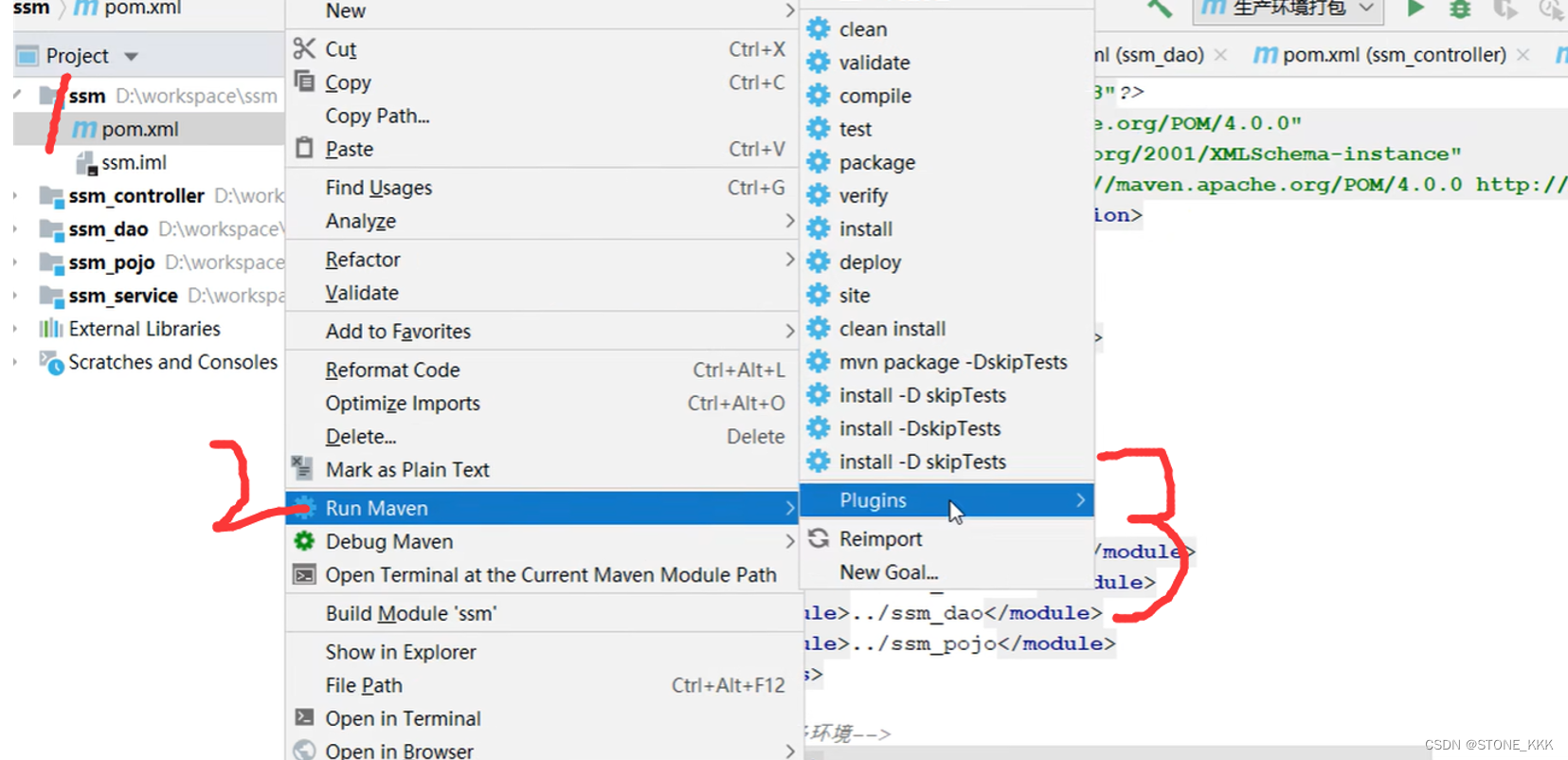This screenshot has width=1568, height=760.
Task: Click the gear icon next to clean
Action: (819, 29)
